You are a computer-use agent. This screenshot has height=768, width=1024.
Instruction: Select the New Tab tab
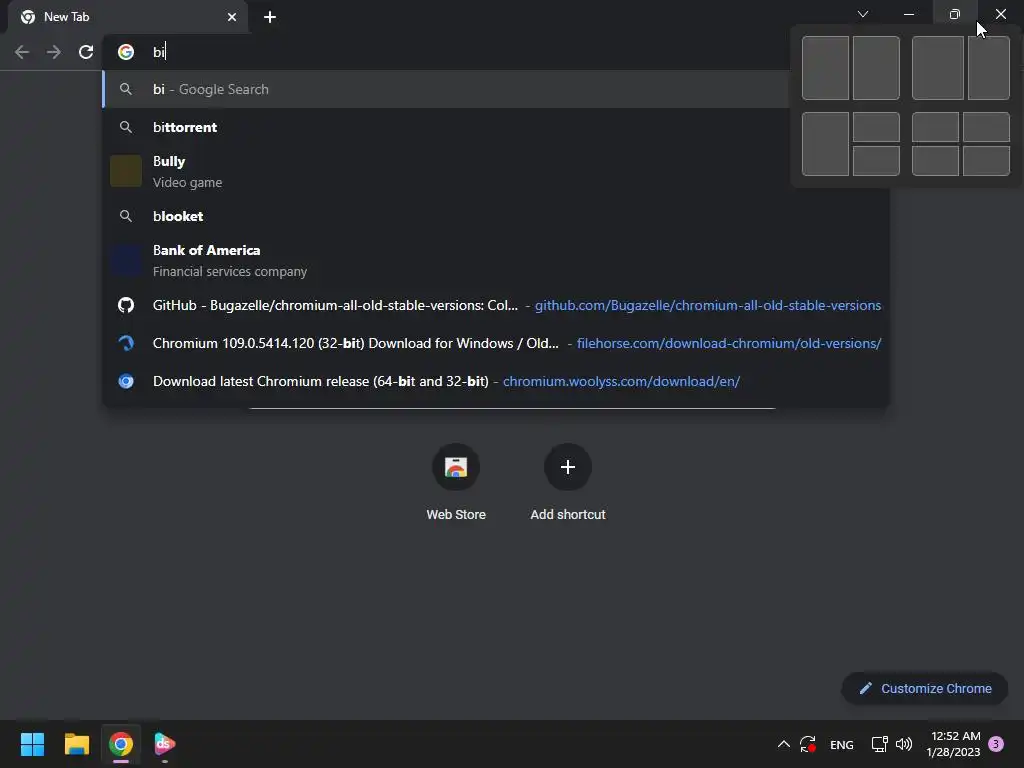pos(128,17)
